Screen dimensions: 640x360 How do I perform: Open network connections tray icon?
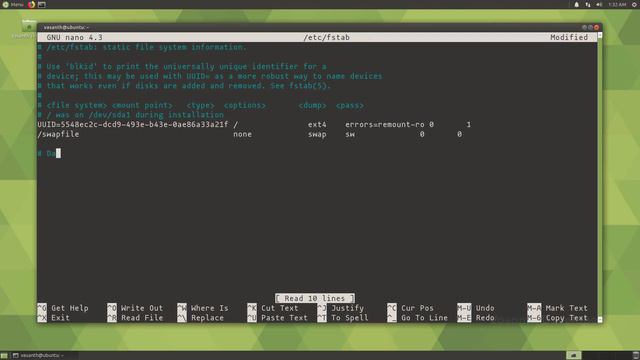pyautogui.click(x=588, y=4)
